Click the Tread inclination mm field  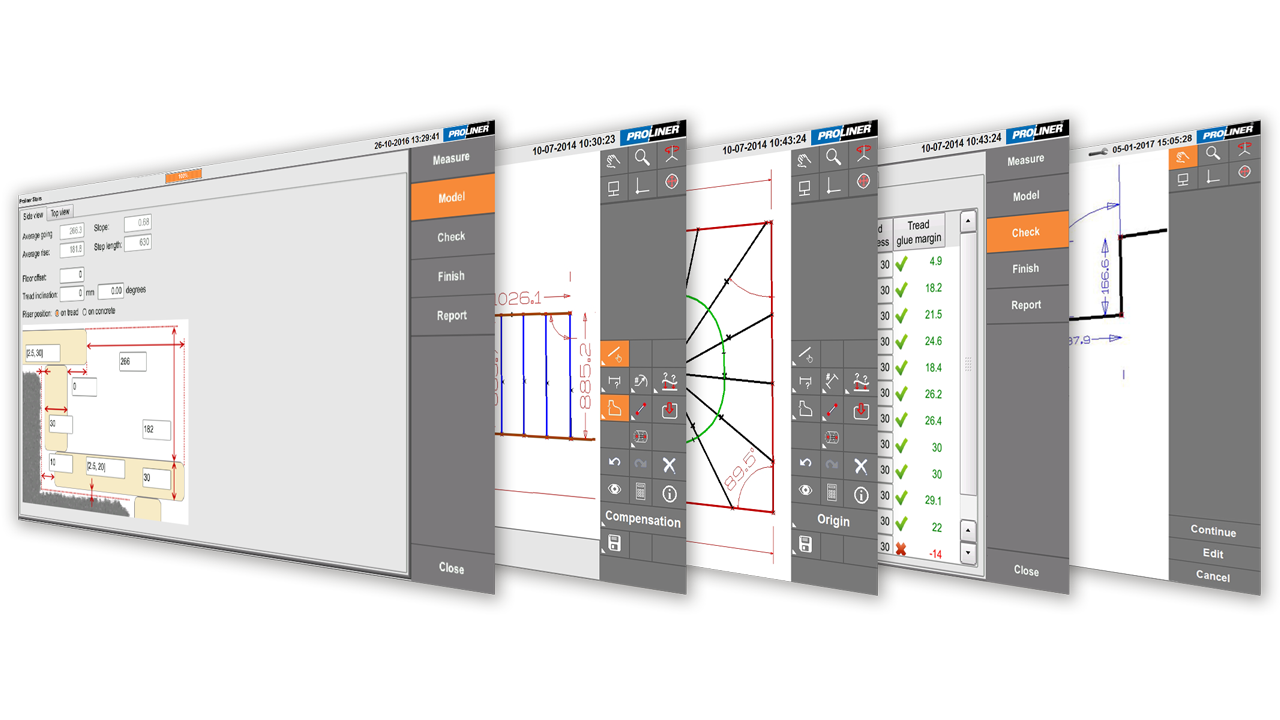pyautogui.click(x=72, y=293)
